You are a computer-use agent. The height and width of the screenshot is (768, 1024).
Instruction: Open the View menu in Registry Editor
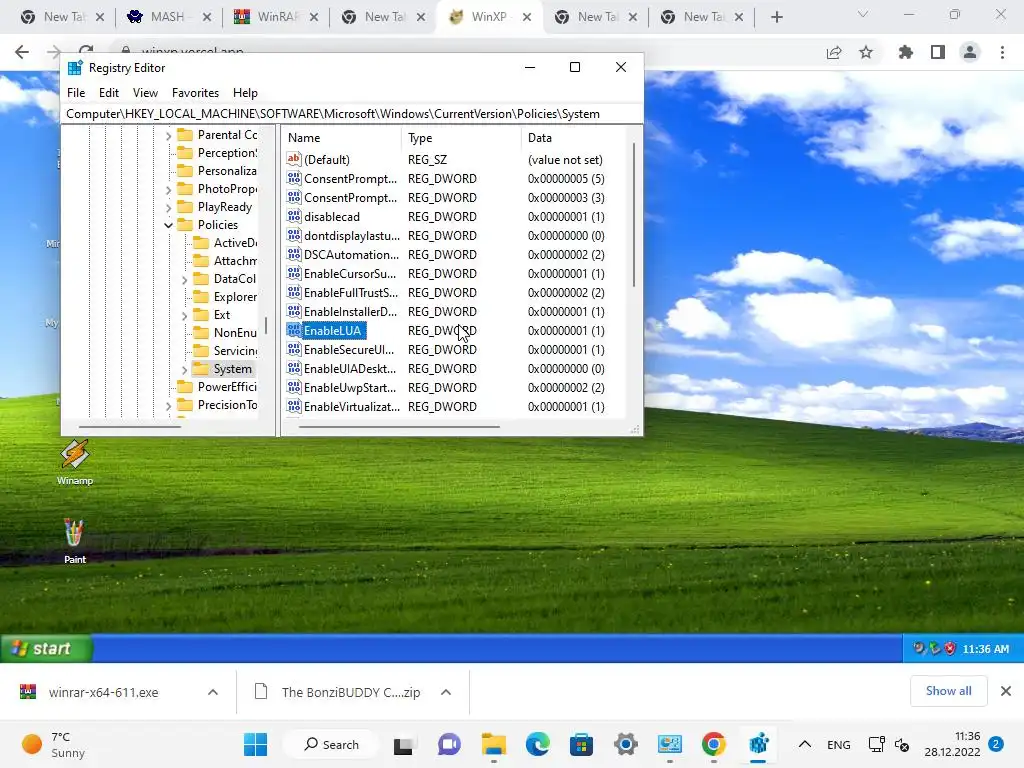coord(145,93)
